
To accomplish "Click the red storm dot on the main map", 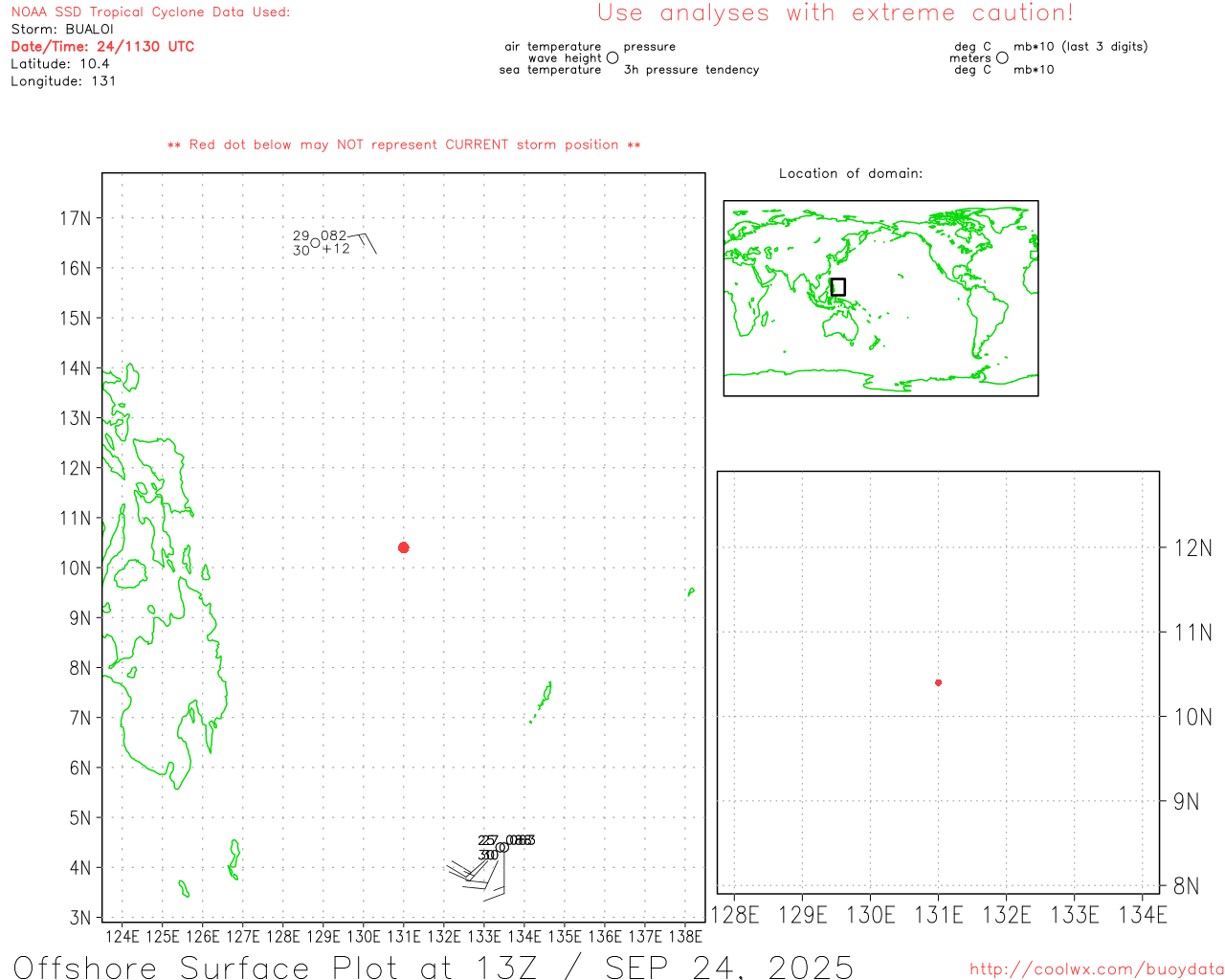I will (404, 547).
